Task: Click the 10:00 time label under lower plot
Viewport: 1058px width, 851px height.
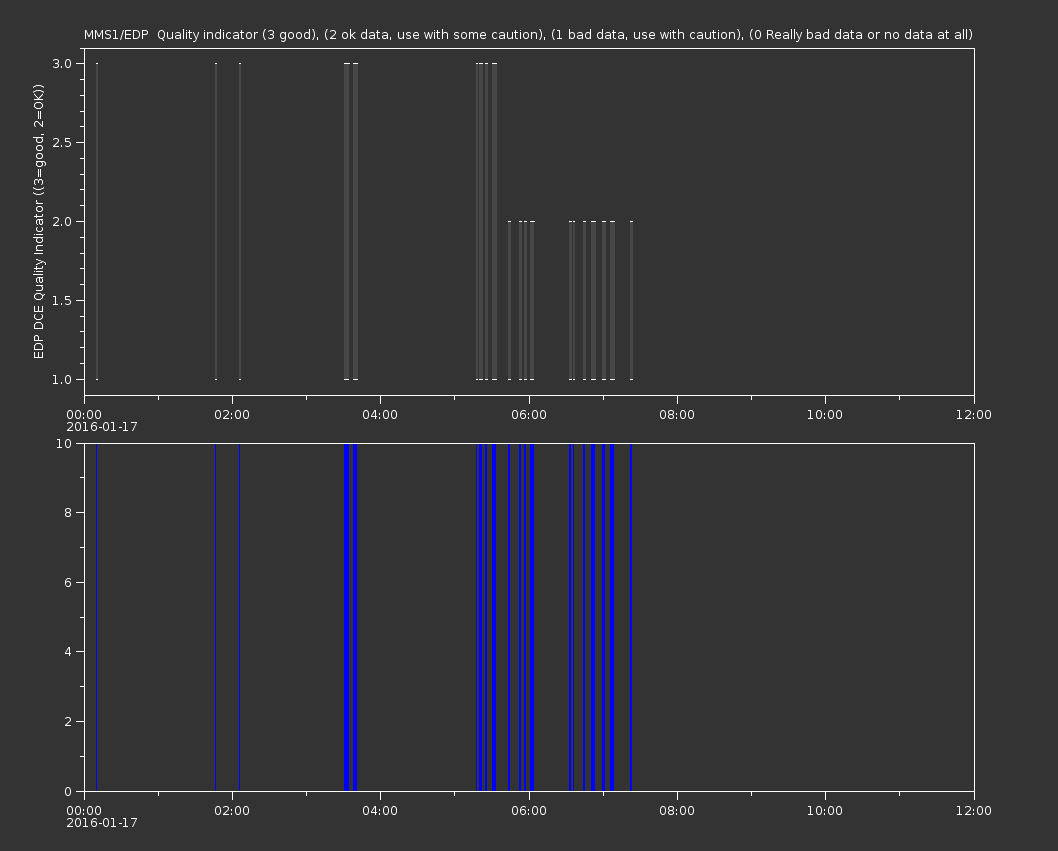Action: click(825, 811)
